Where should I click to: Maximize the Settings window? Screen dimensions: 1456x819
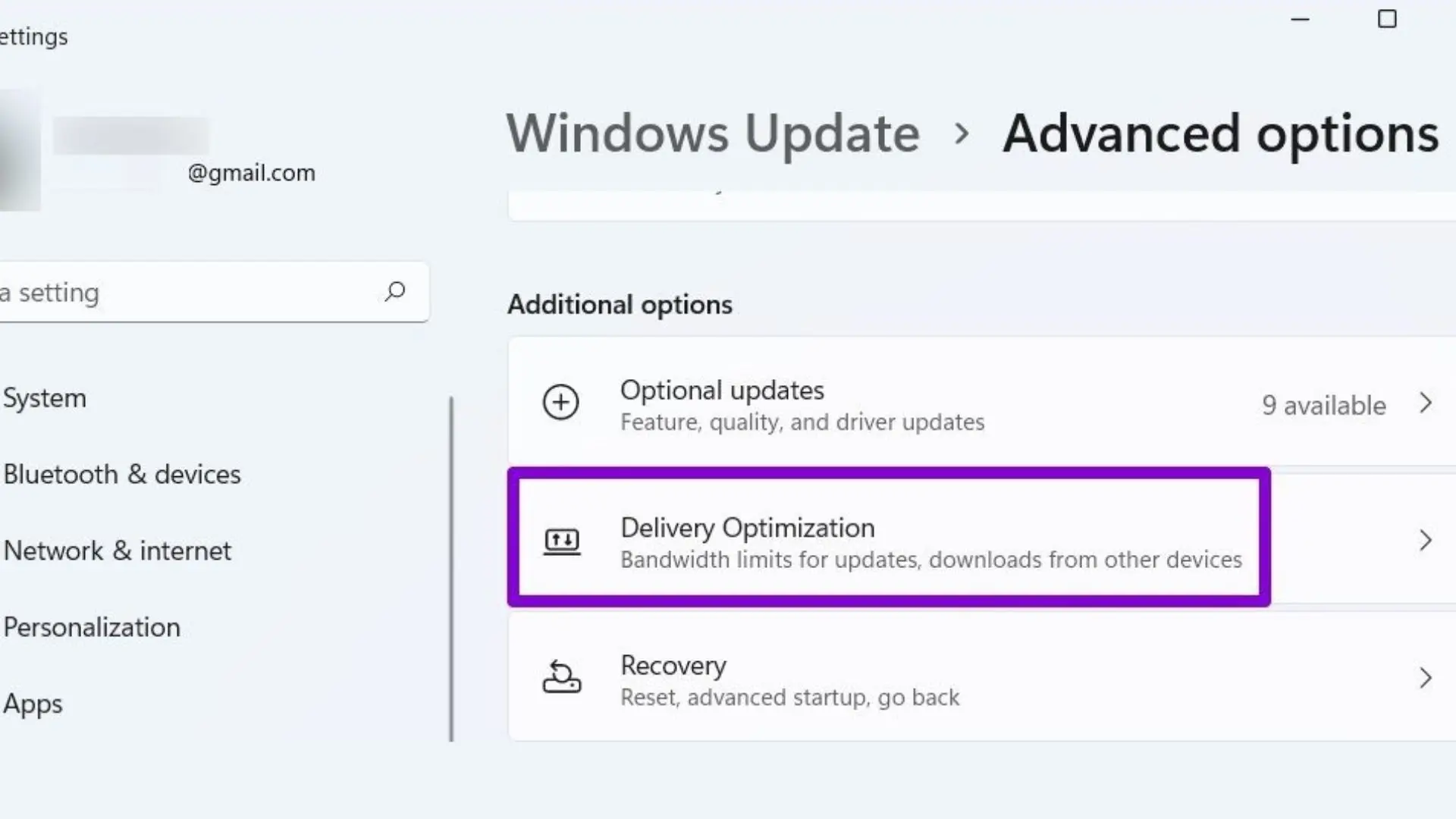coord(1387,19)
